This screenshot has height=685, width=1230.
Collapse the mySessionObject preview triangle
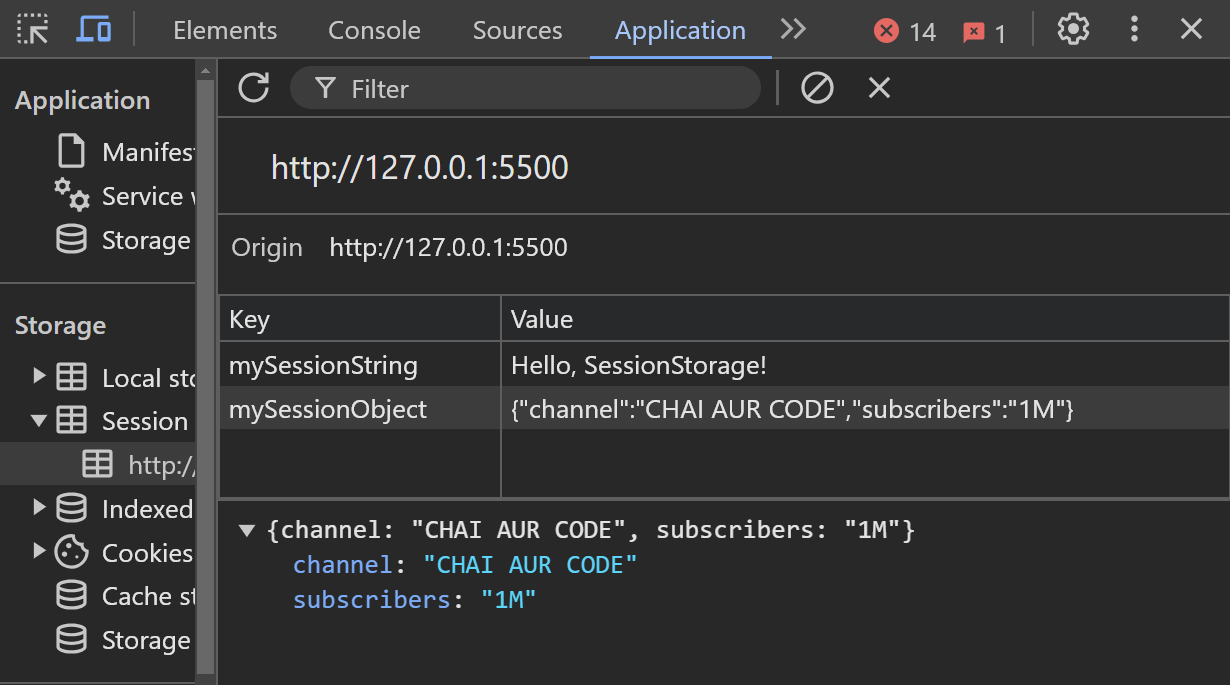click(x=247, y=530)
